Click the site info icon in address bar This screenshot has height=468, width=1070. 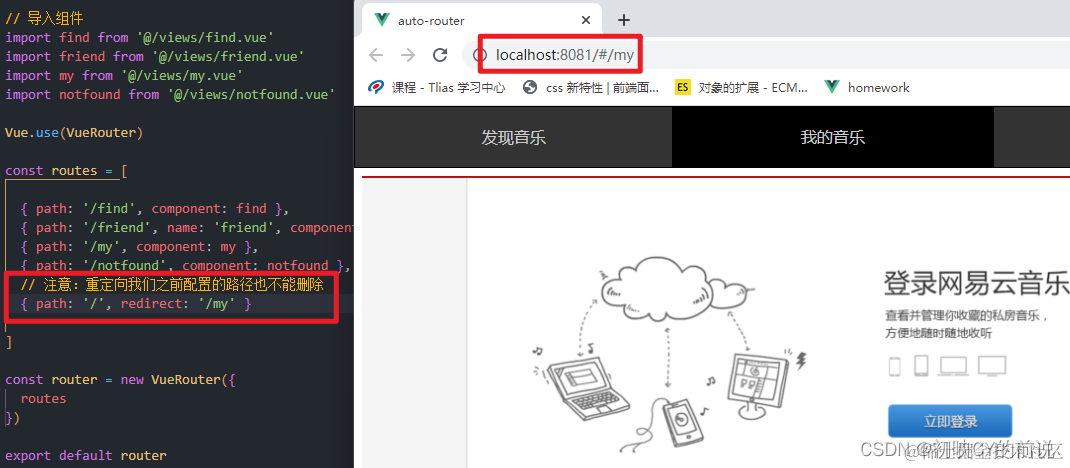pos(480,55)
